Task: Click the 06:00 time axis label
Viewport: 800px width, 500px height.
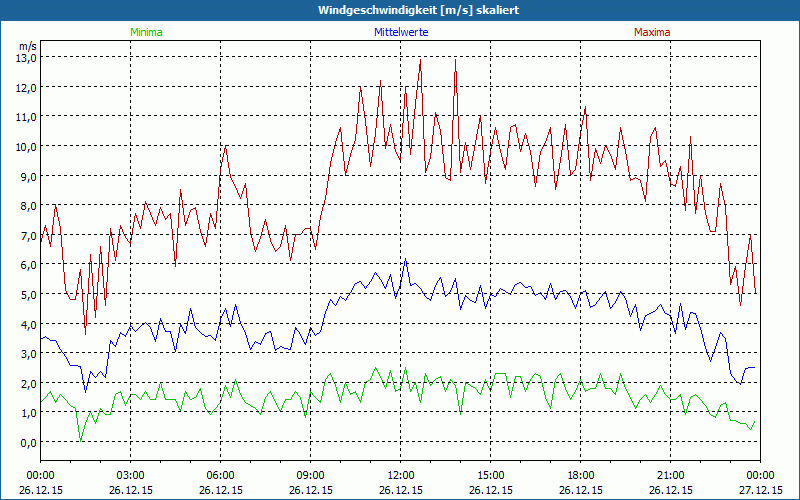Action: 220,476
